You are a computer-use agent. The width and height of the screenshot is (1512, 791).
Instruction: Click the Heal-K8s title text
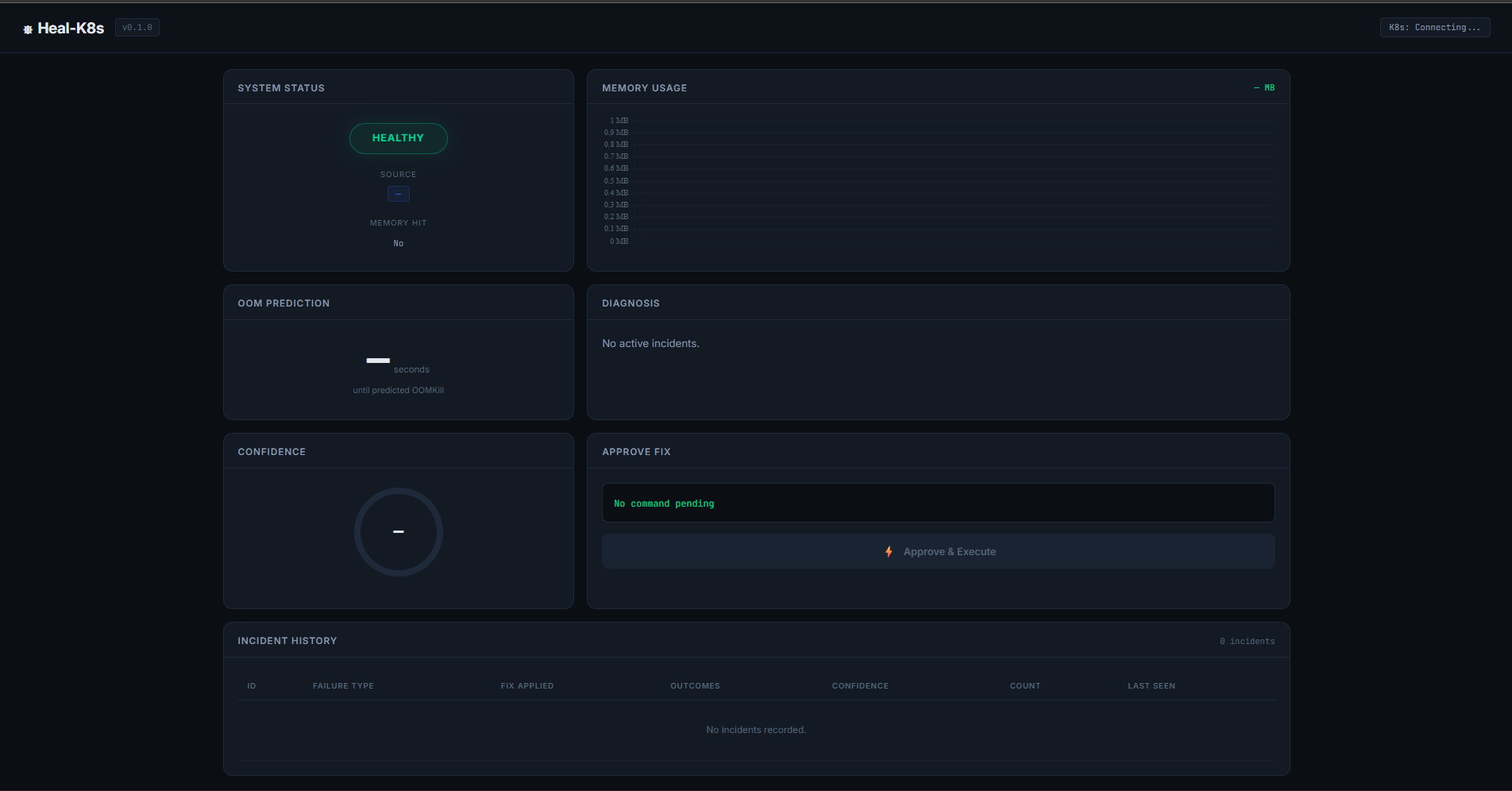click(x=71, y=28)
